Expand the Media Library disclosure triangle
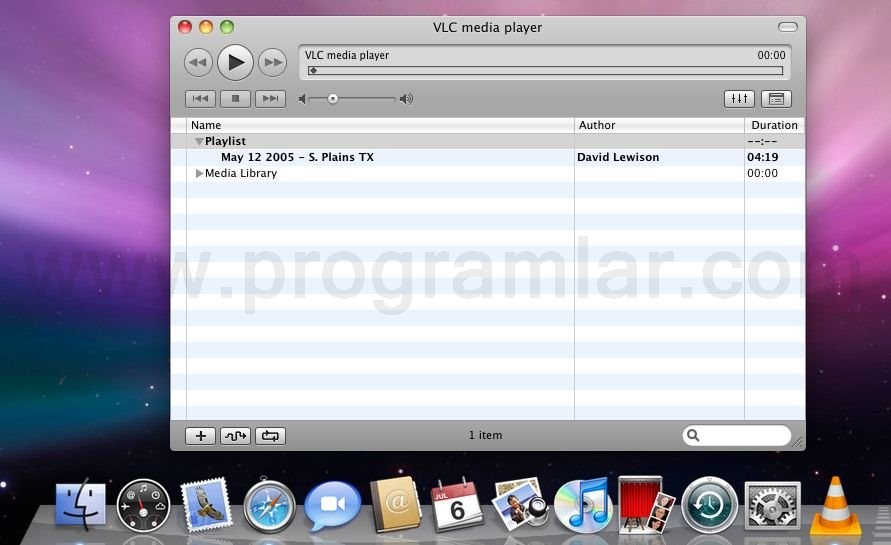The height and width of the screenshot is (545, 891). tap(199, 173)
